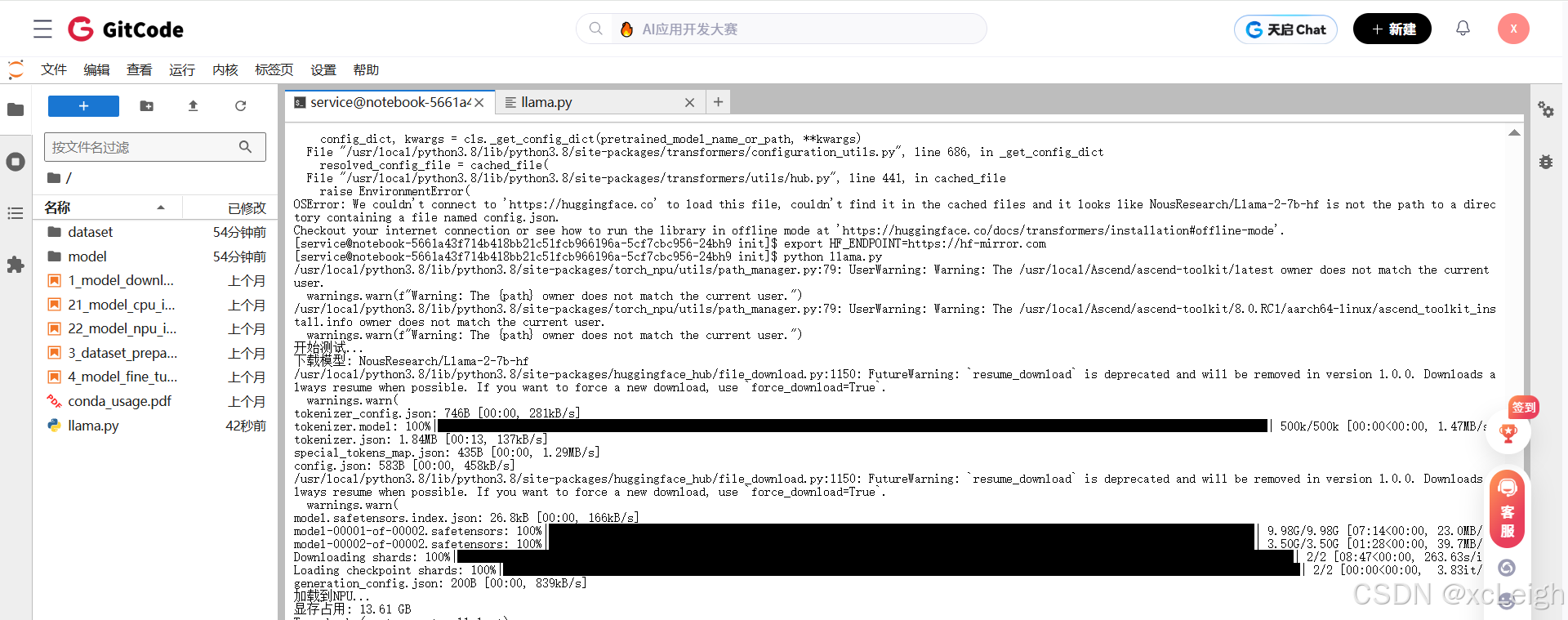Open the 设置 menu
The height and width of the screenshot is (620, 1568).
(323, 70)
